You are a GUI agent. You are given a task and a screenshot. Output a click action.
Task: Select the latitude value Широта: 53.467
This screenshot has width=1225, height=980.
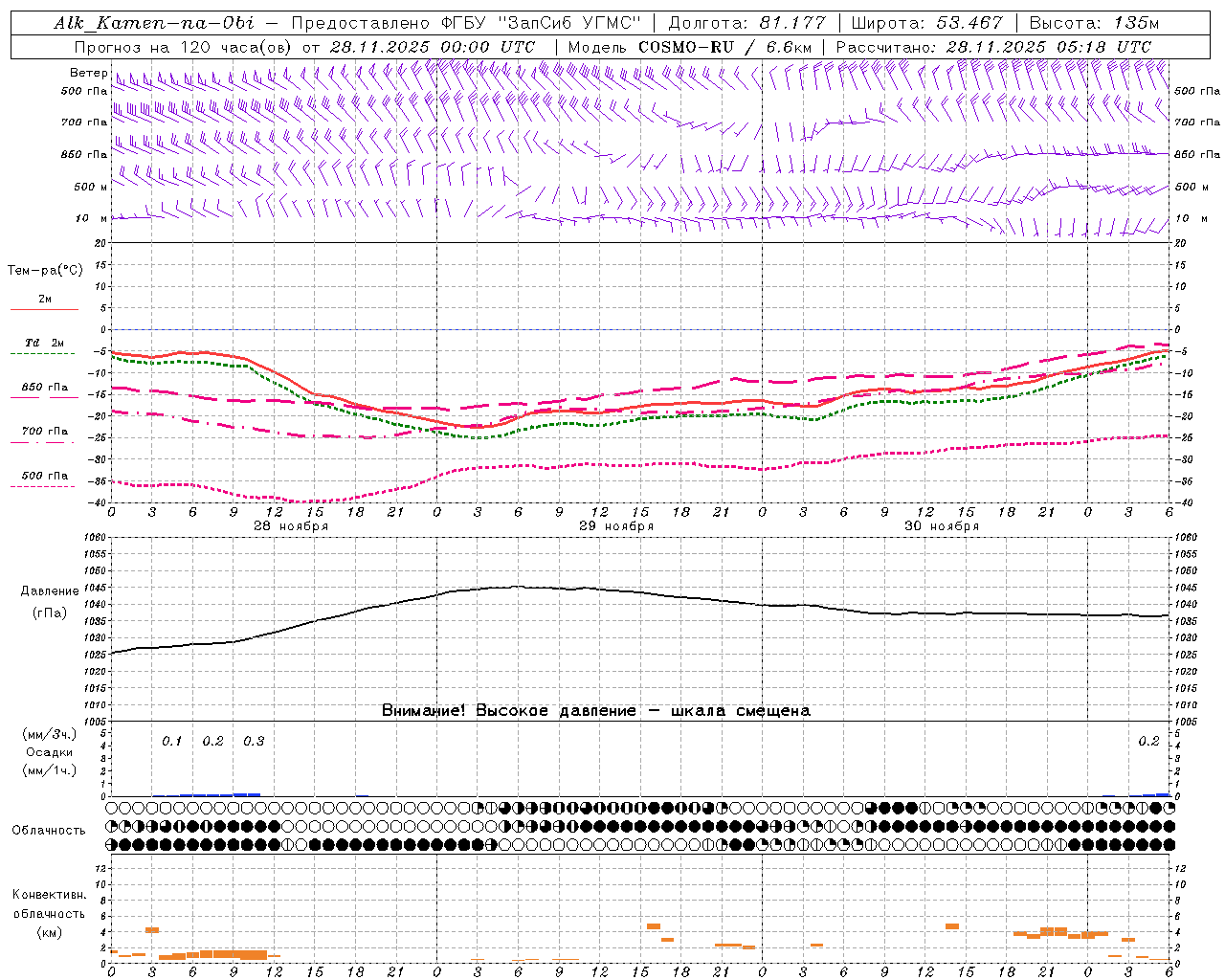pos(926,23)
